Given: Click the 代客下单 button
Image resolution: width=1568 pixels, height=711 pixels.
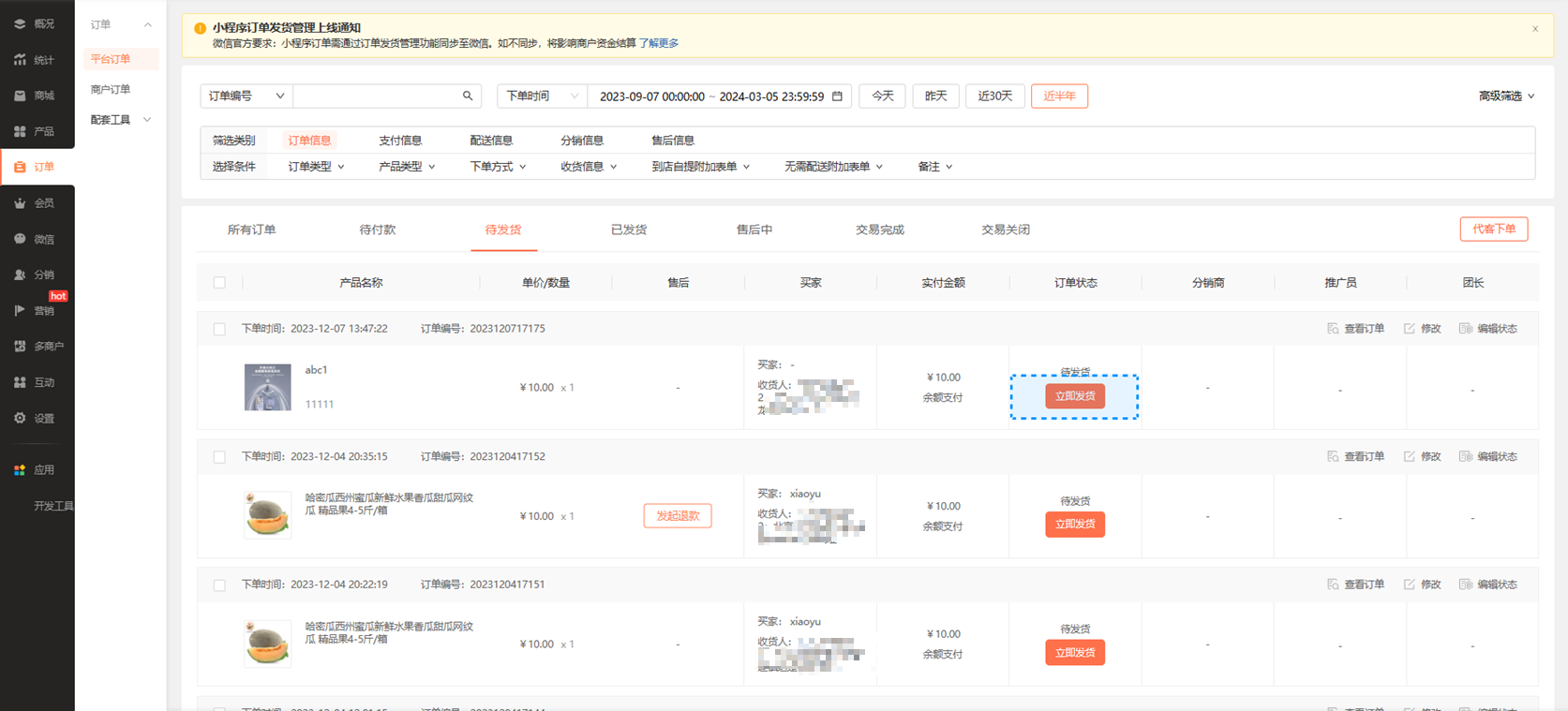Looking at the screenshot, I should coord(1493,230).
